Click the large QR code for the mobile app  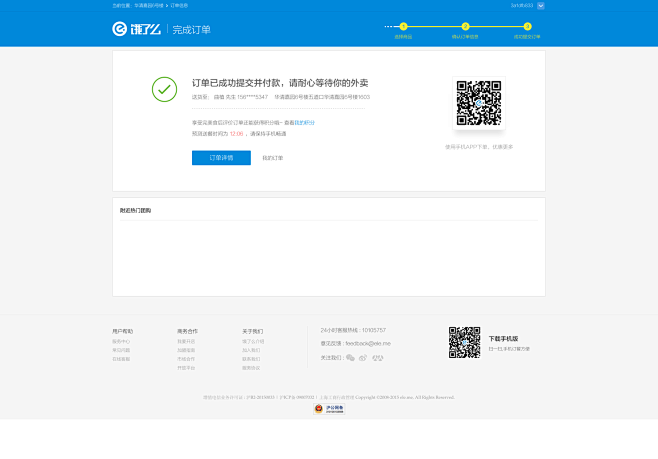(479, 103)
